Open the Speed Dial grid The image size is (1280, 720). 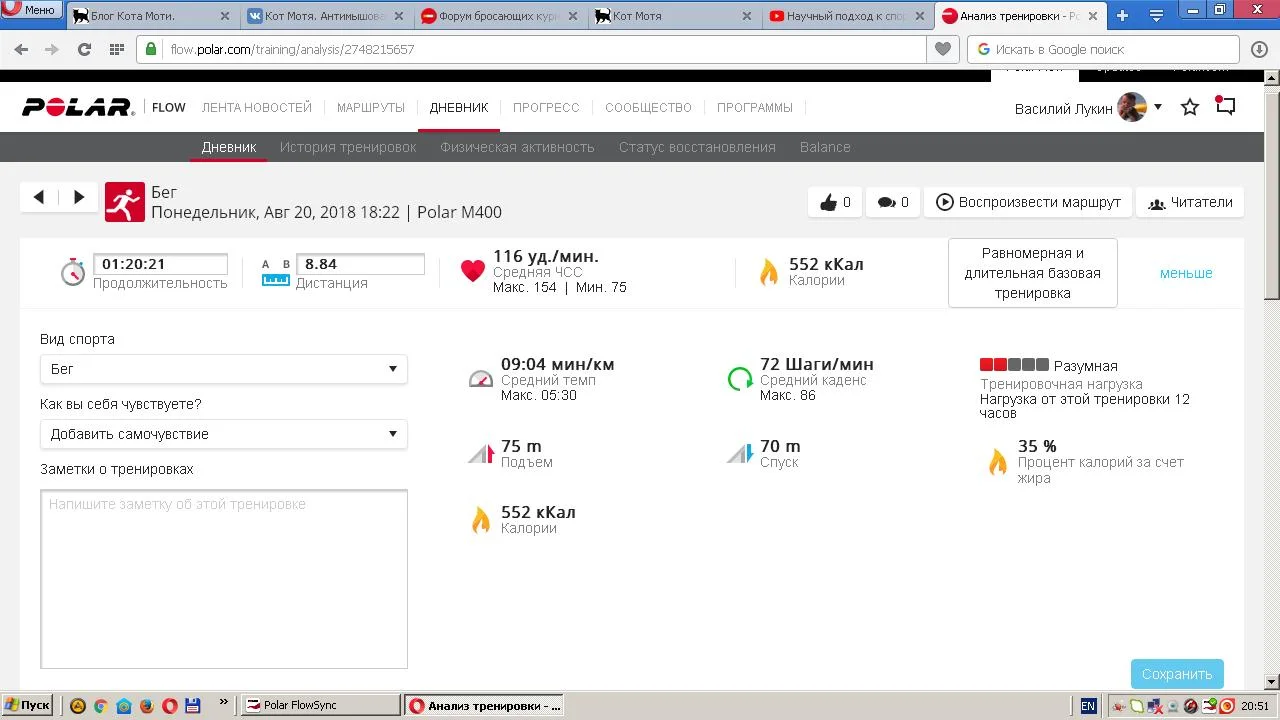pyautogui.click(x=117, y=49)
